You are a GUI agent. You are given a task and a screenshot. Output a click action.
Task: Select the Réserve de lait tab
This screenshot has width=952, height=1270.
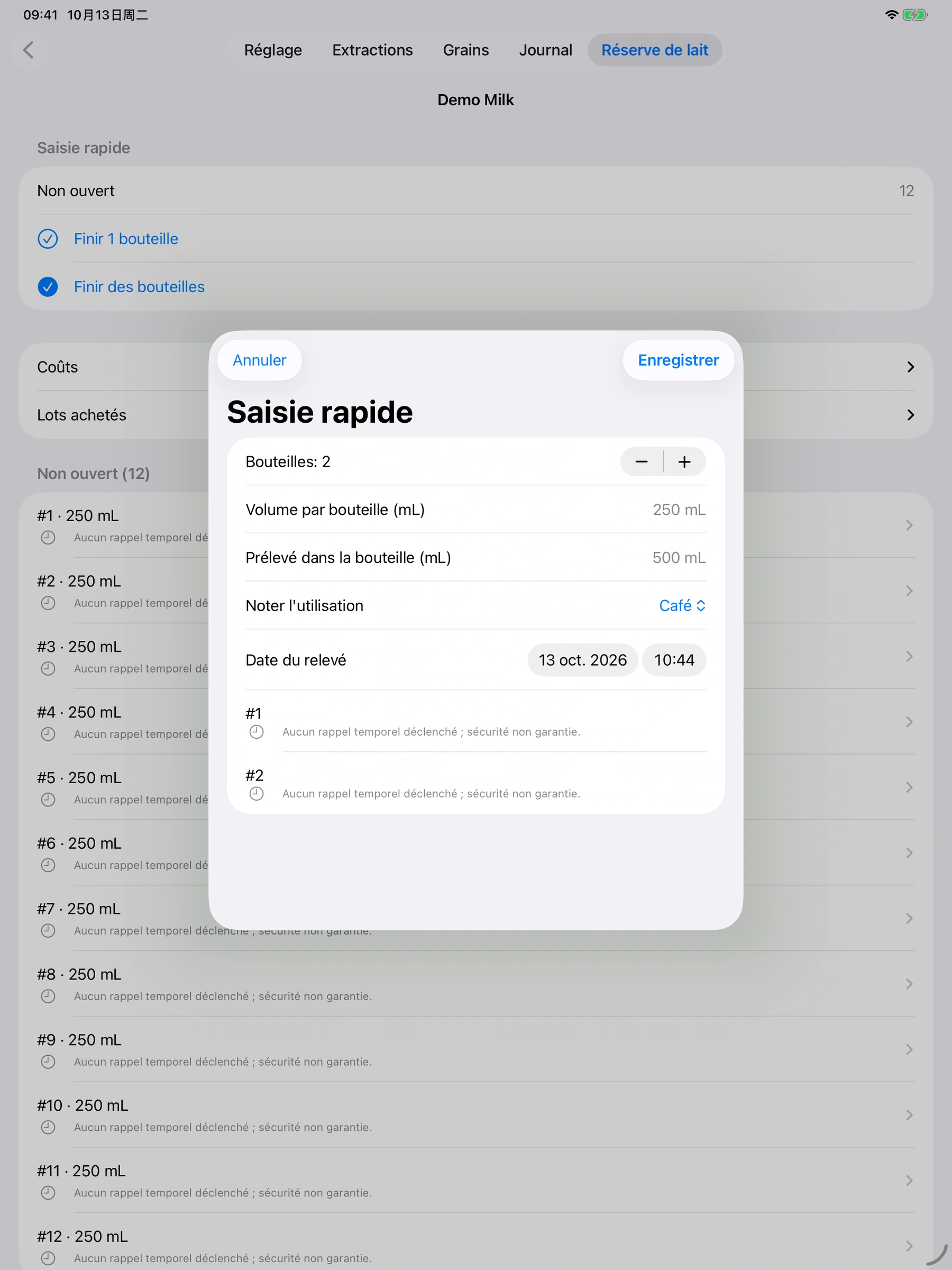click(655, 50)
